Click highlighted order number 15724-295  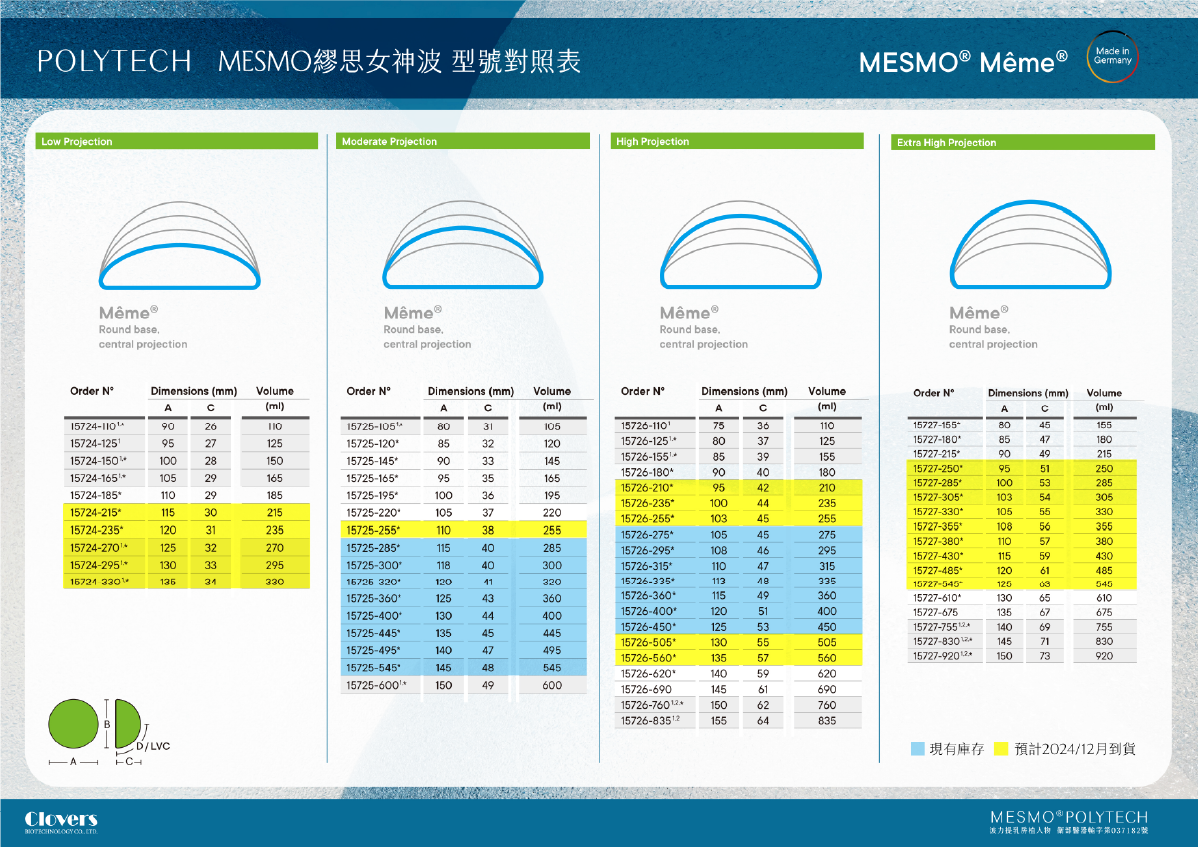pos(98,565)
